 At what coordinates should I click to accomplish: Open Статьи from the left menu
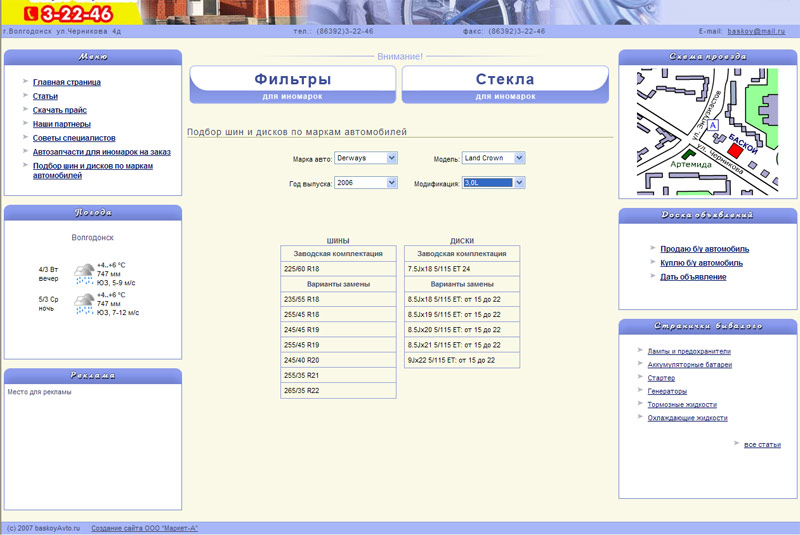tap(45, 96)
